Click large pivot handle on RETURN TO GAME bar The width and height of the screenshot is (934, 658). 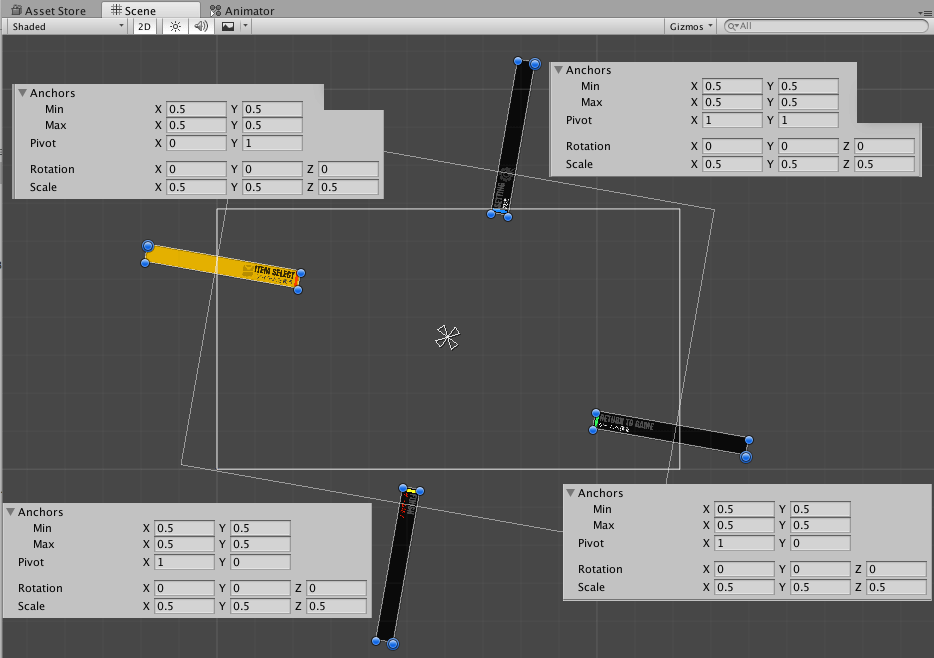coord(746,457)
